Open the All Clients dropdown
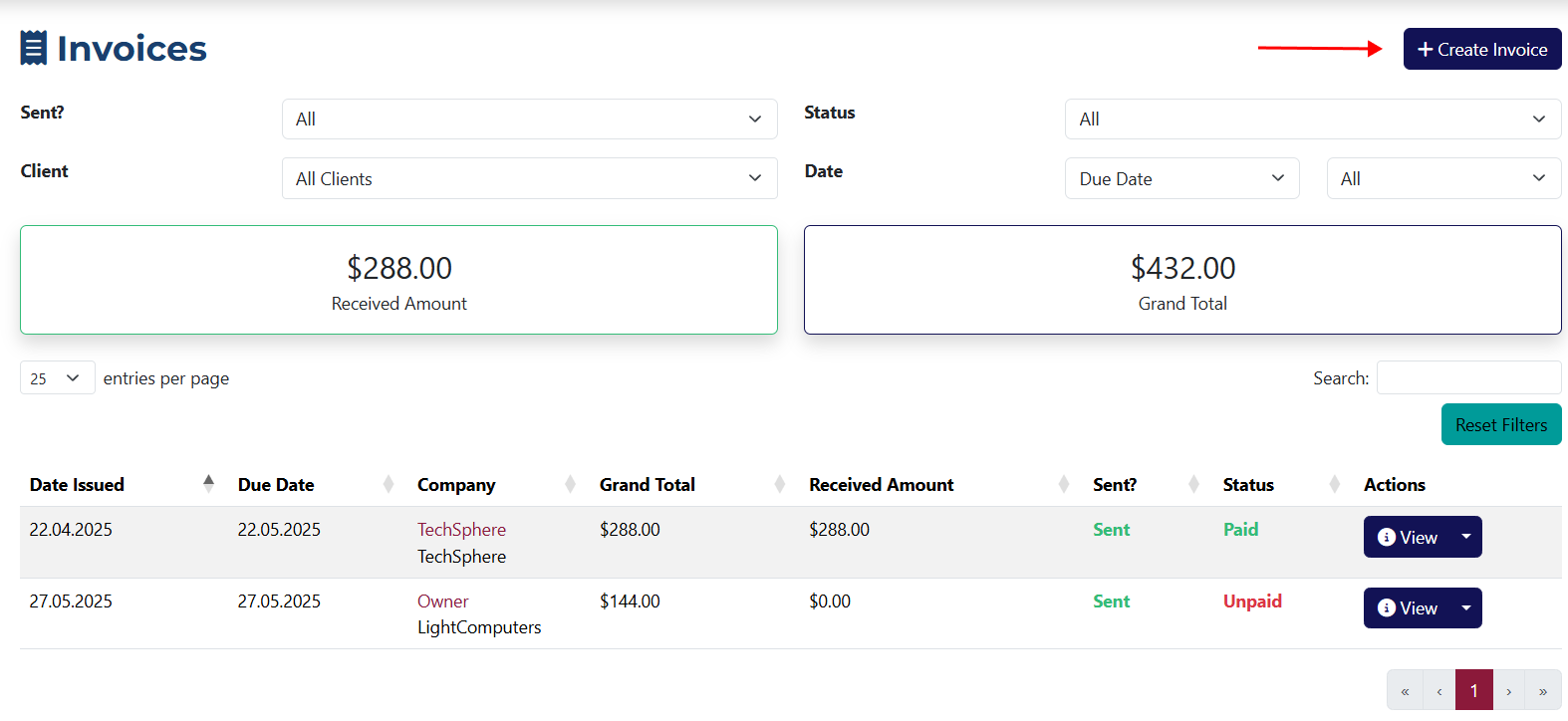1568x721 pixels. pos(529,178)
